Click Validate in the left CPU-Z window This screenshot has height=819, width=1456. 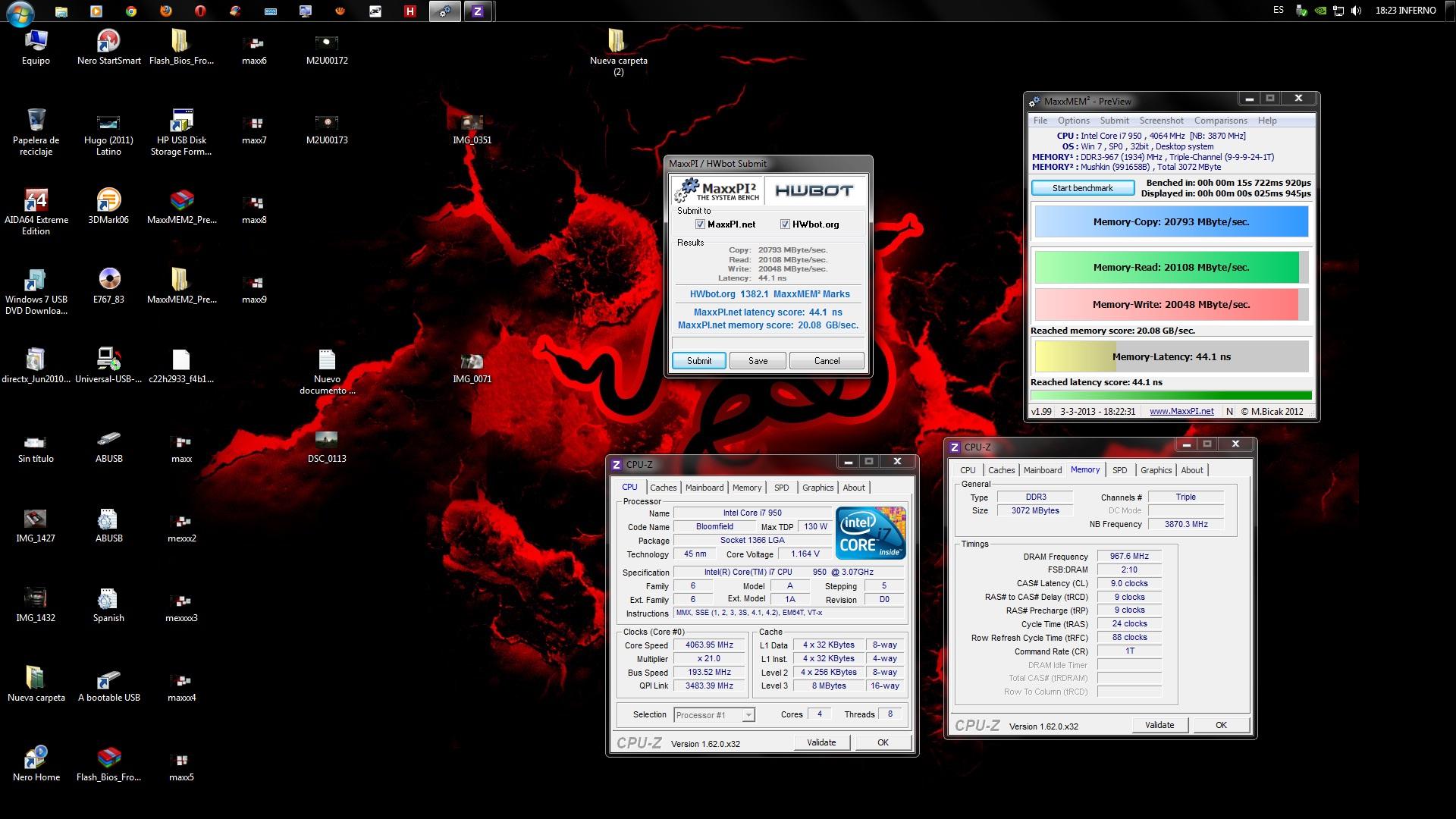tap(821, 743)
